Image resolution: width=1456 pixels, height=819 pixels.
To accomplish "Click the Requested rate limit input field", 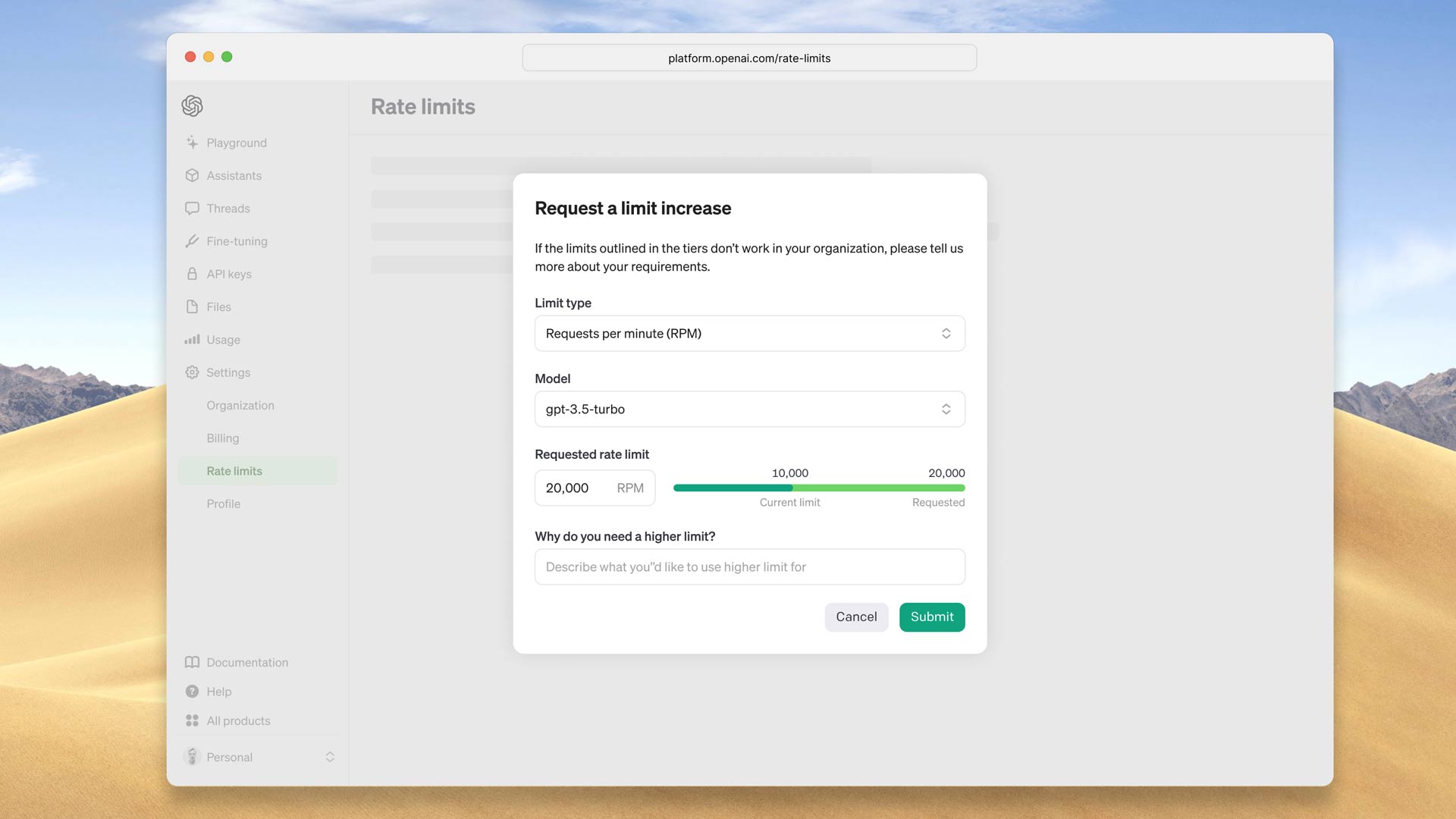I will [x=595, y=488].
